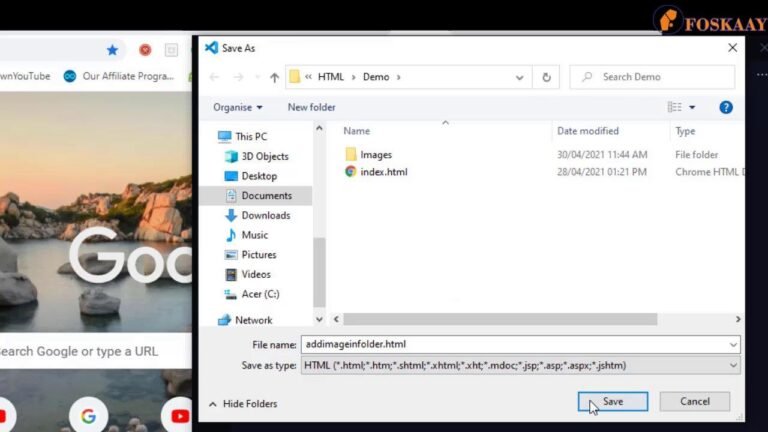Expand the chevron after Demo breadcrumb
Screen dimensions: 768x432
[x=399, y=77]
